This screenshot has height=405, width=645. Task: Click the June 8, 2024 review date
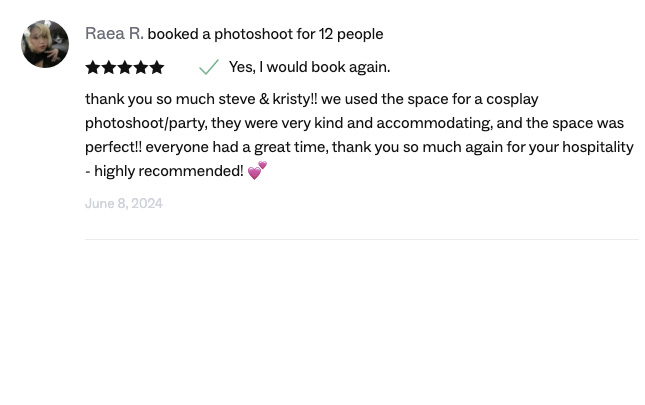pyautogui.click(x=124, y=204)
